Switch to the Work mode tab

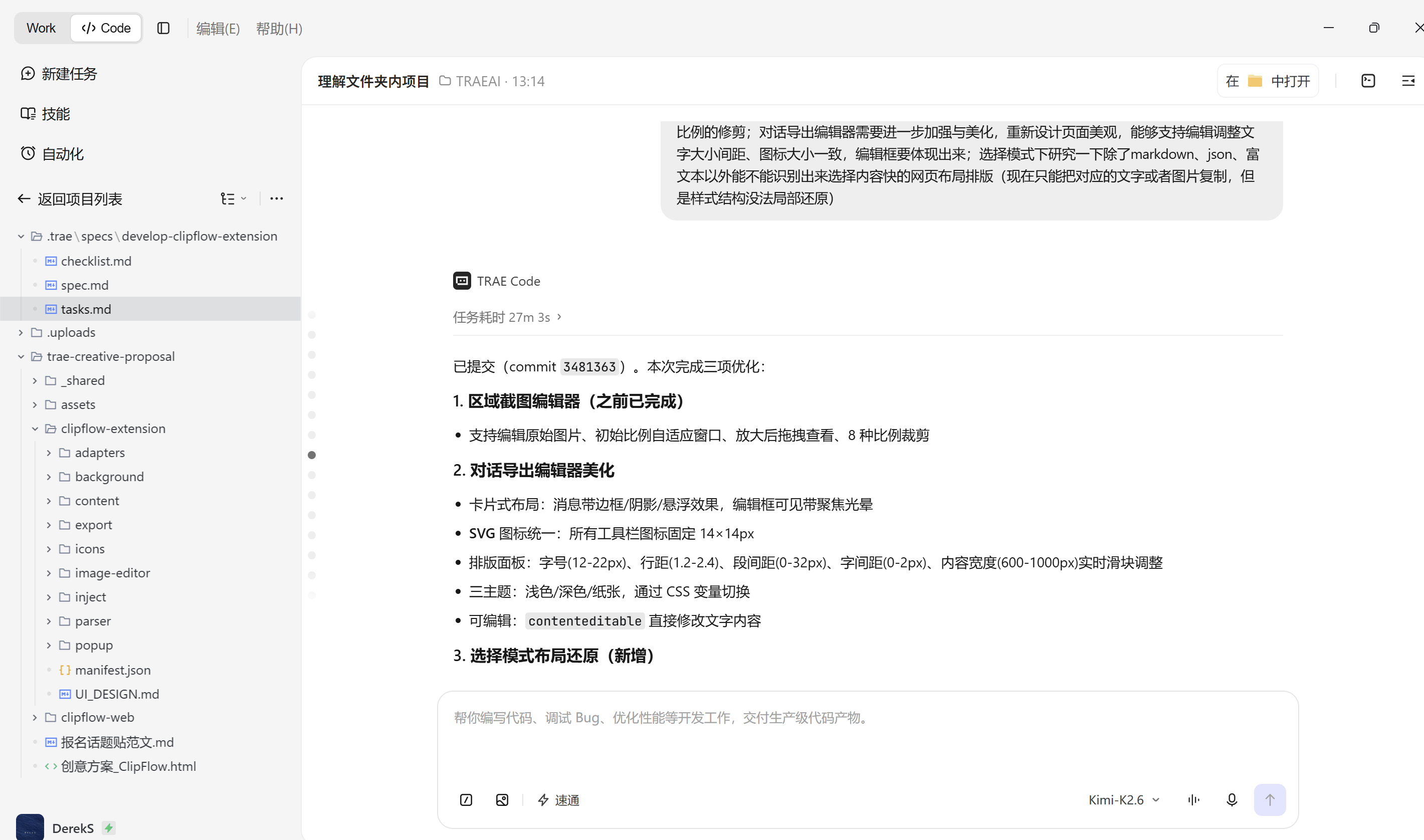click(41, 28)
